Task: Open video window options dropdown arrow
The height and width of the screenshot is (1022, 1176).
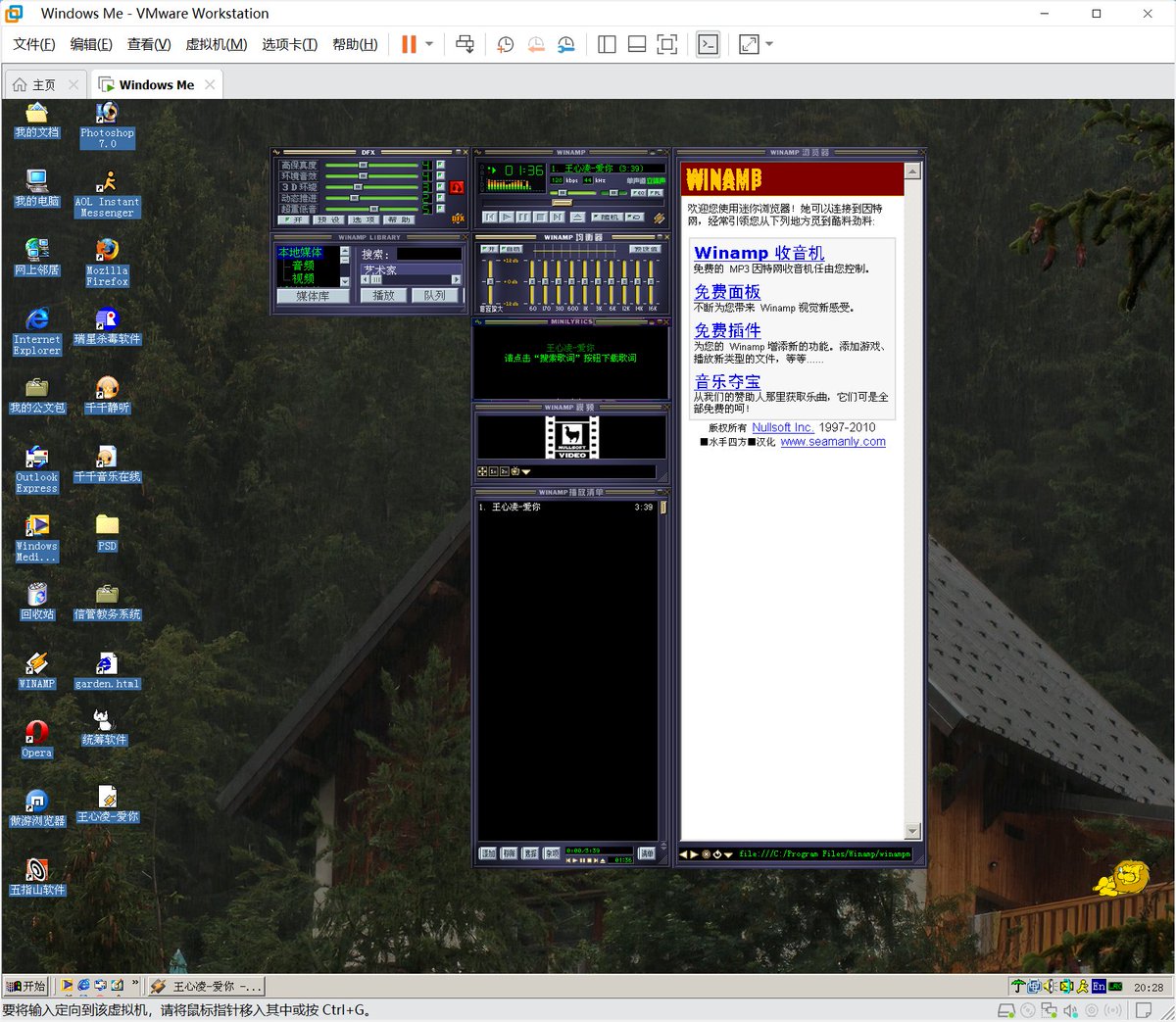Action: (x=526, y=471)
